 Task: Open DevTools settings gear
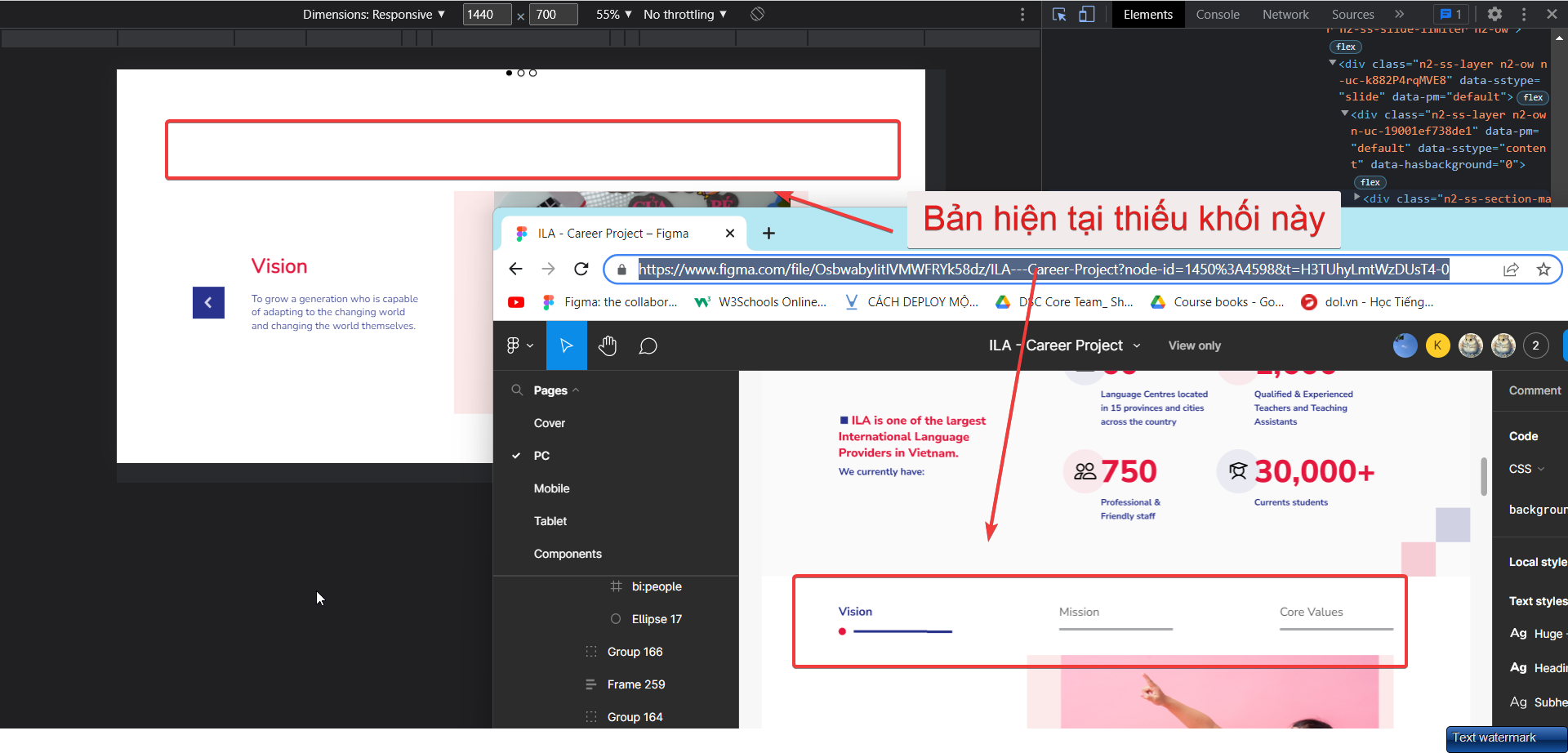pyautogui.click(x=1494, y=14)
